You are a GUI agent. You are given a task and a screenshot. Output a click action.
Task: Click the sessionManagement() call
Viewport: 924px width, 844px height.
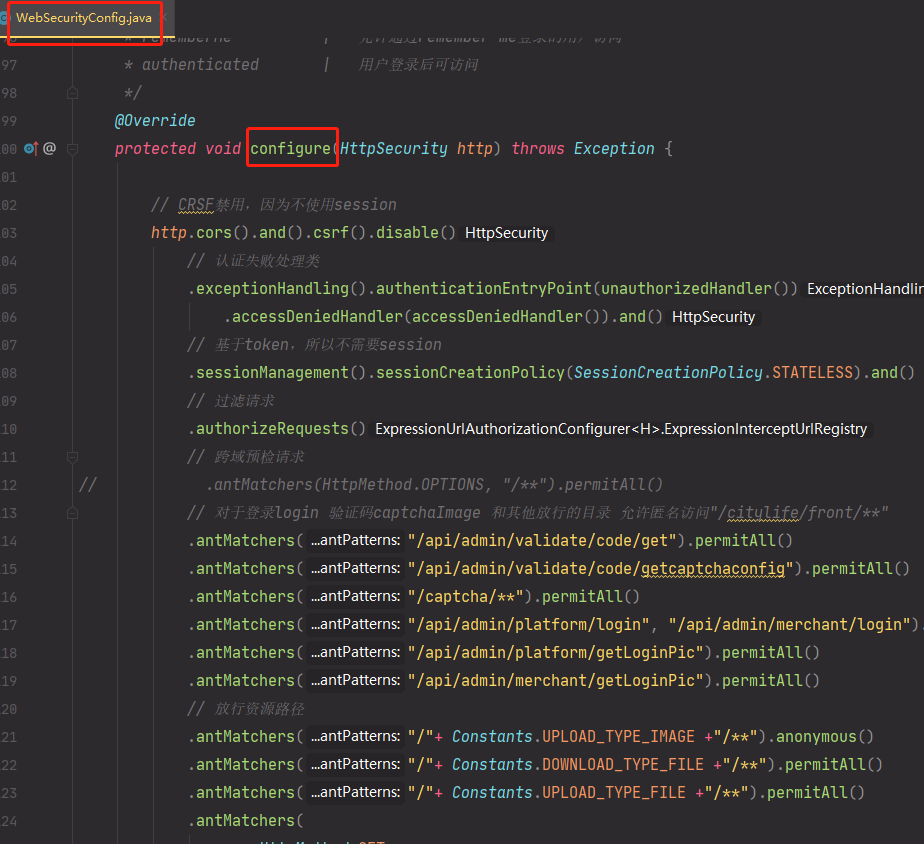tap(280, 372)
